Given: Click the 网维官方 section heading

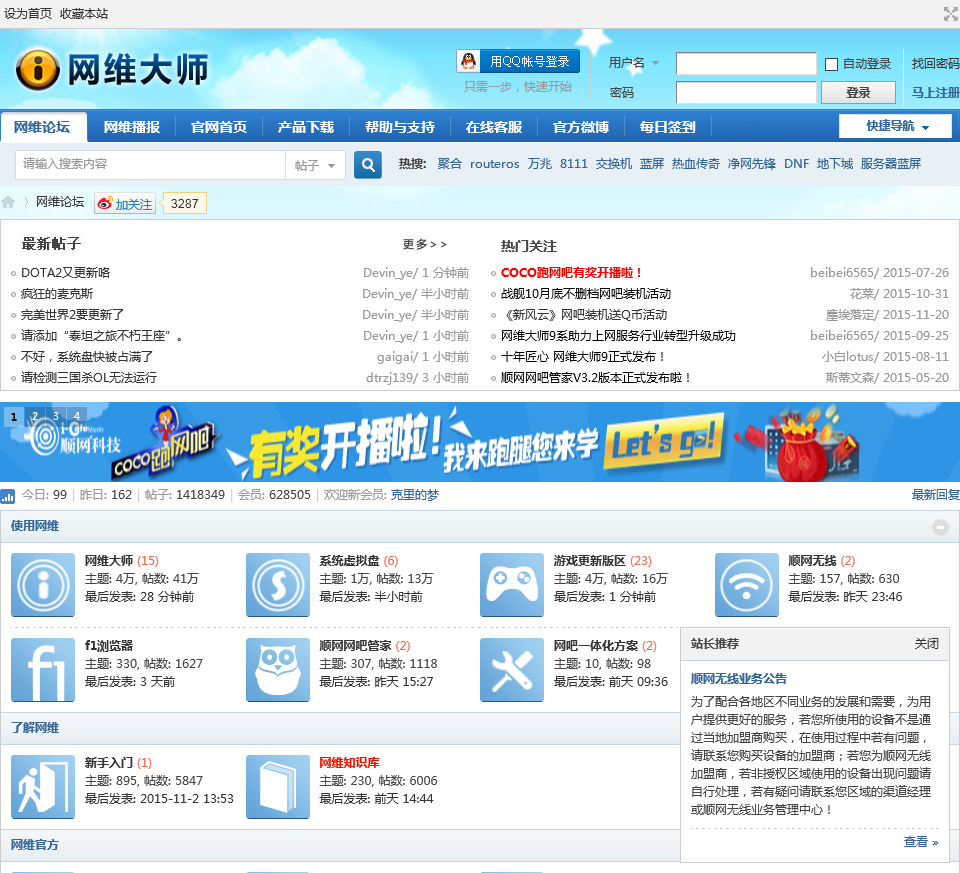Looking at the screenshot, I should click(x=35, y=845).
